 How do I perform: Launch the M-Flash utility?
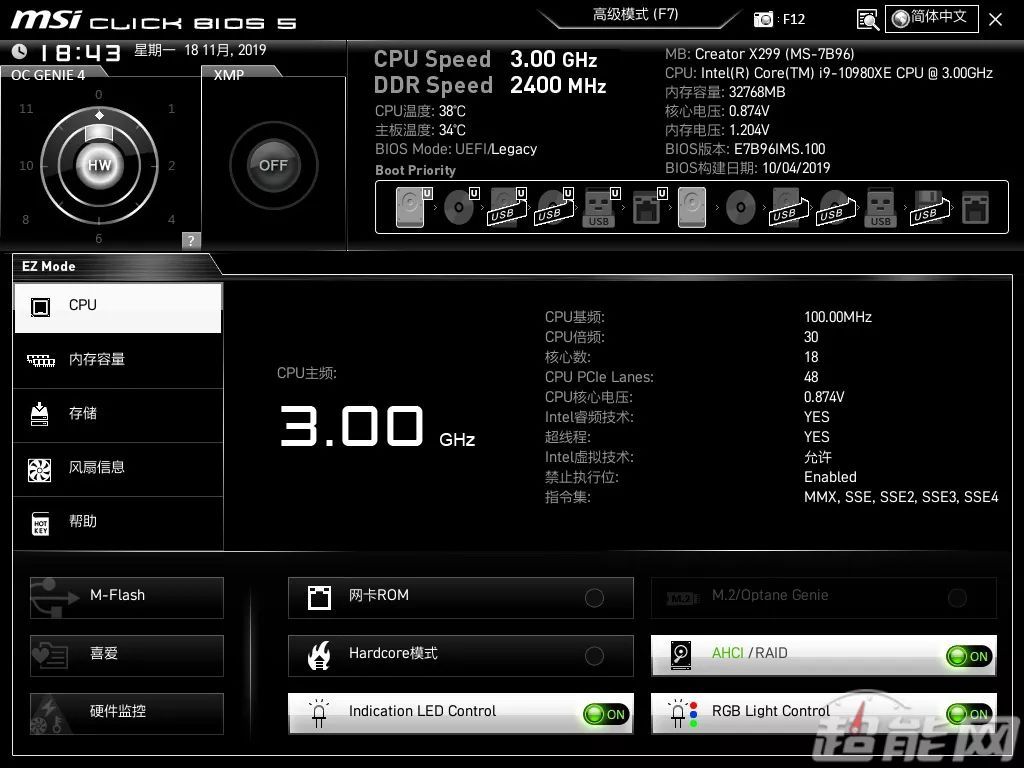(x=127, y=597)
